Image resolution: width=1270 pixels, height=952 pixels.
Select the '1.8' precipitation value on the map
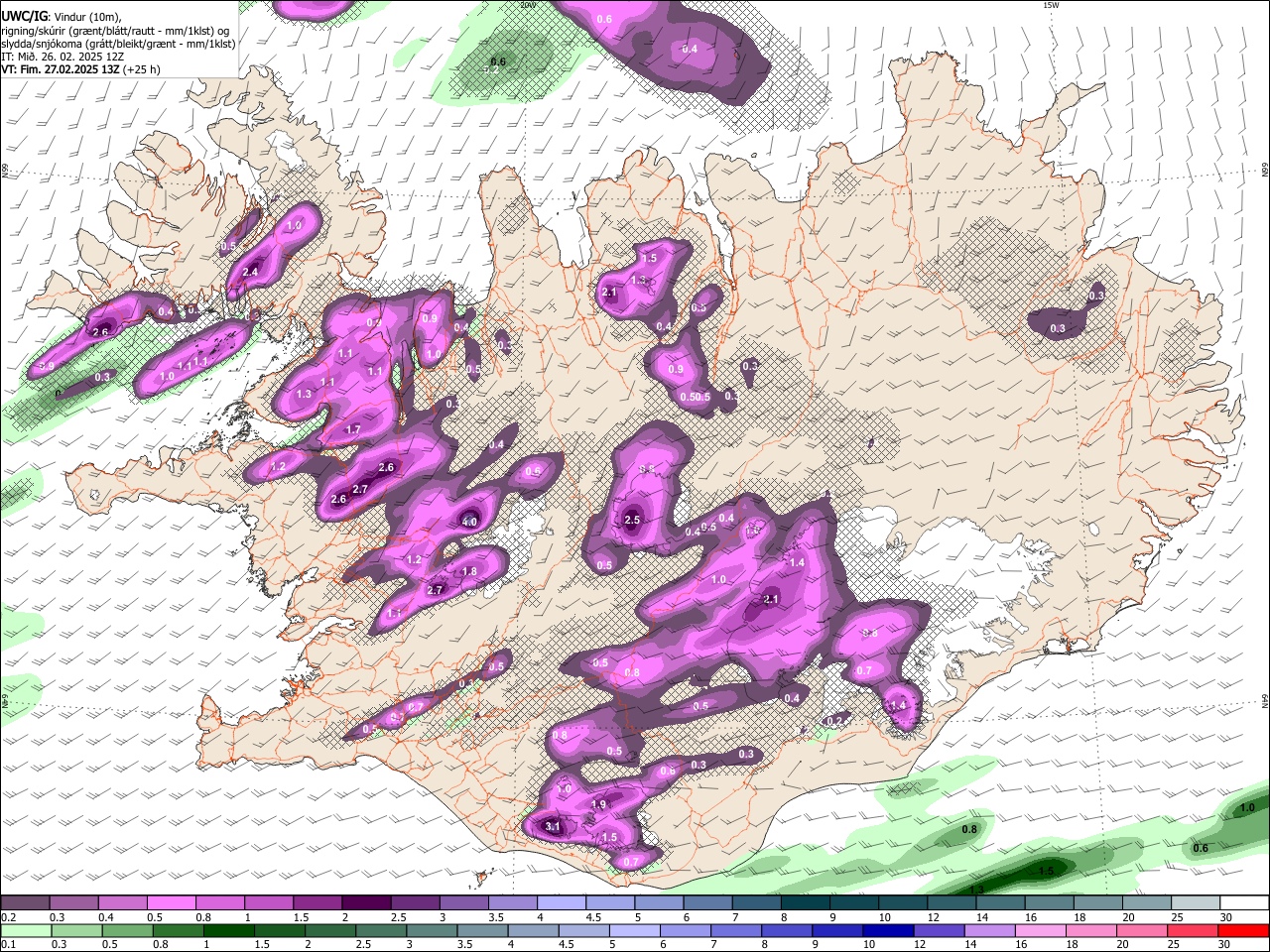tap(469, 572)
